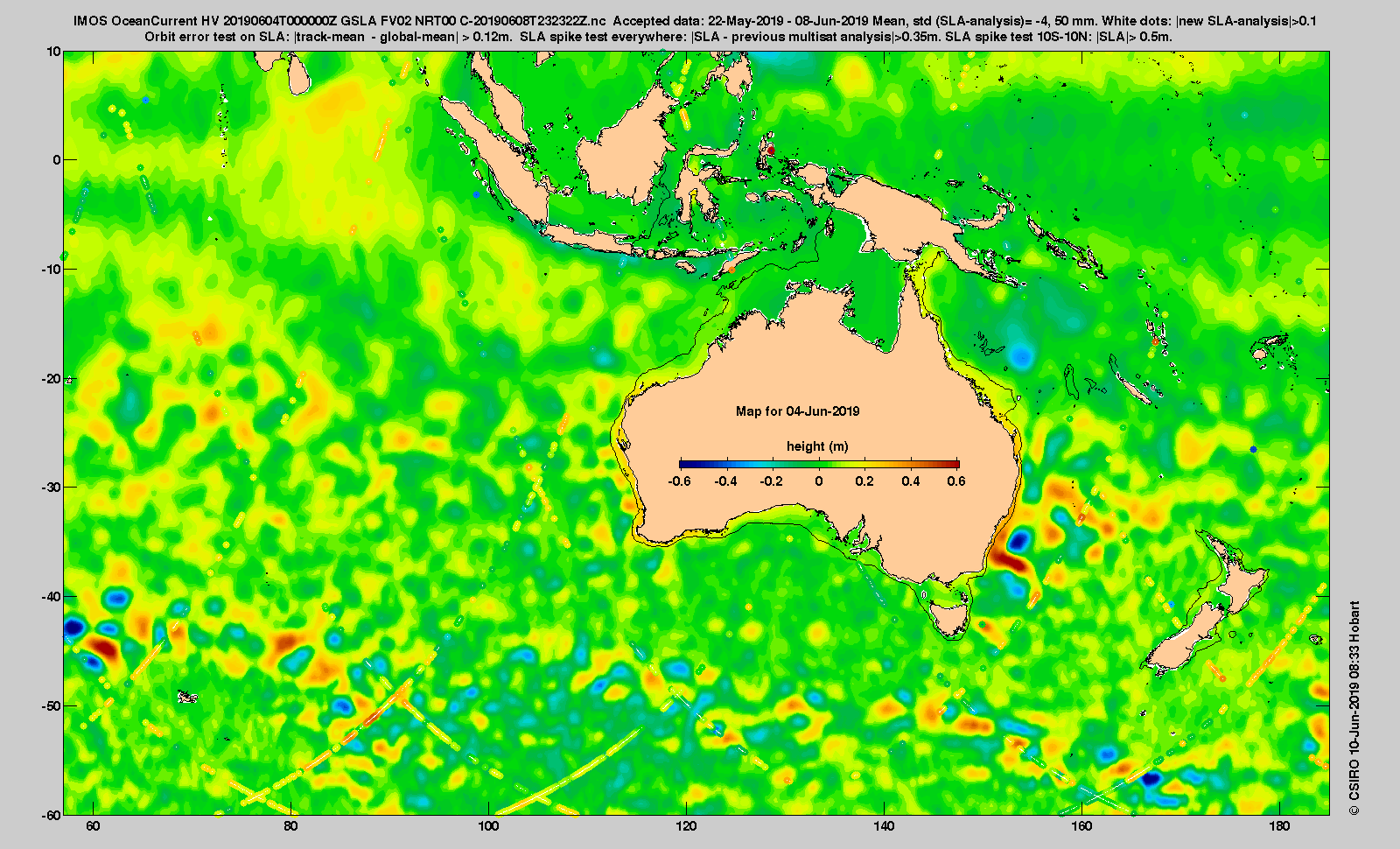Click the height colorbar gradient strip
The image size is (1400, 849).
pos(819,464)
